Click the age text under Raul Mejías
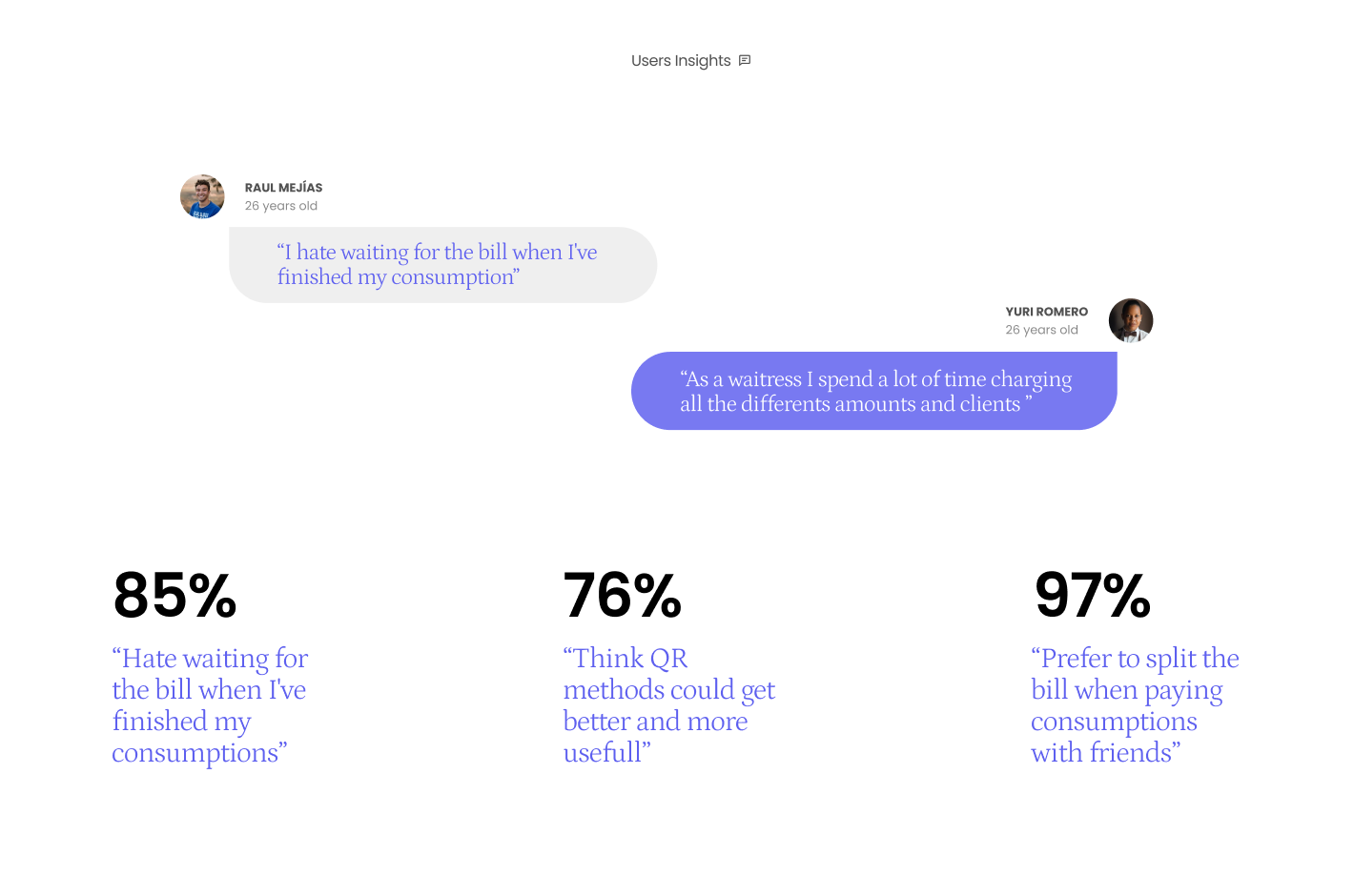This screenshot has height=896, width=1354. click(280, 206)
